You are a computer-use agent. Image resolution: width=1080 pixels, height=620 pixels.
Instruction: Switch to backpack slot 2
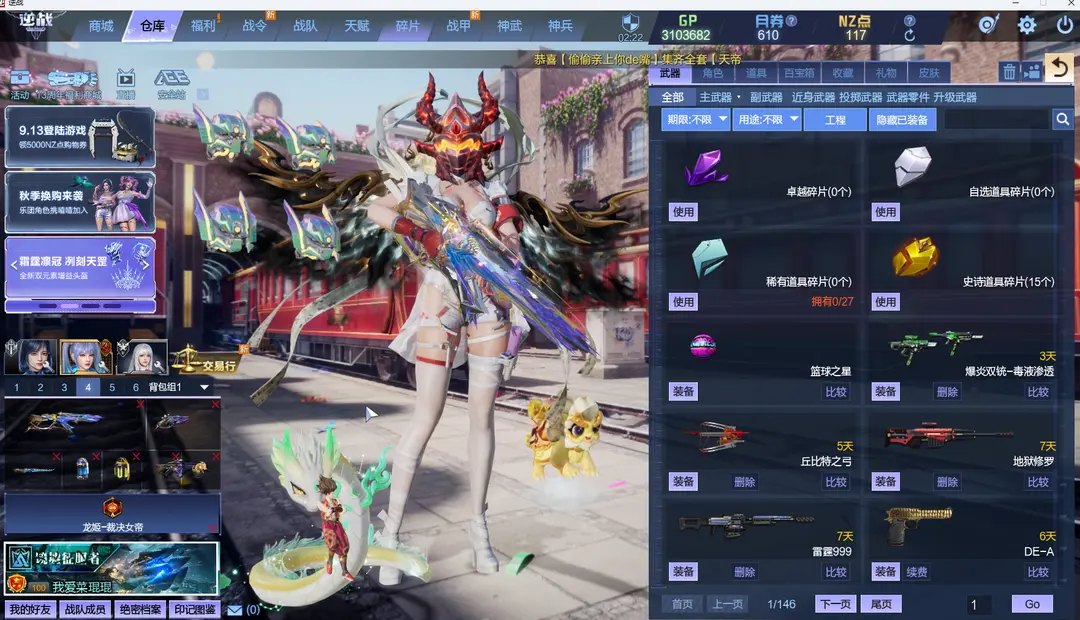coord(41,387)
